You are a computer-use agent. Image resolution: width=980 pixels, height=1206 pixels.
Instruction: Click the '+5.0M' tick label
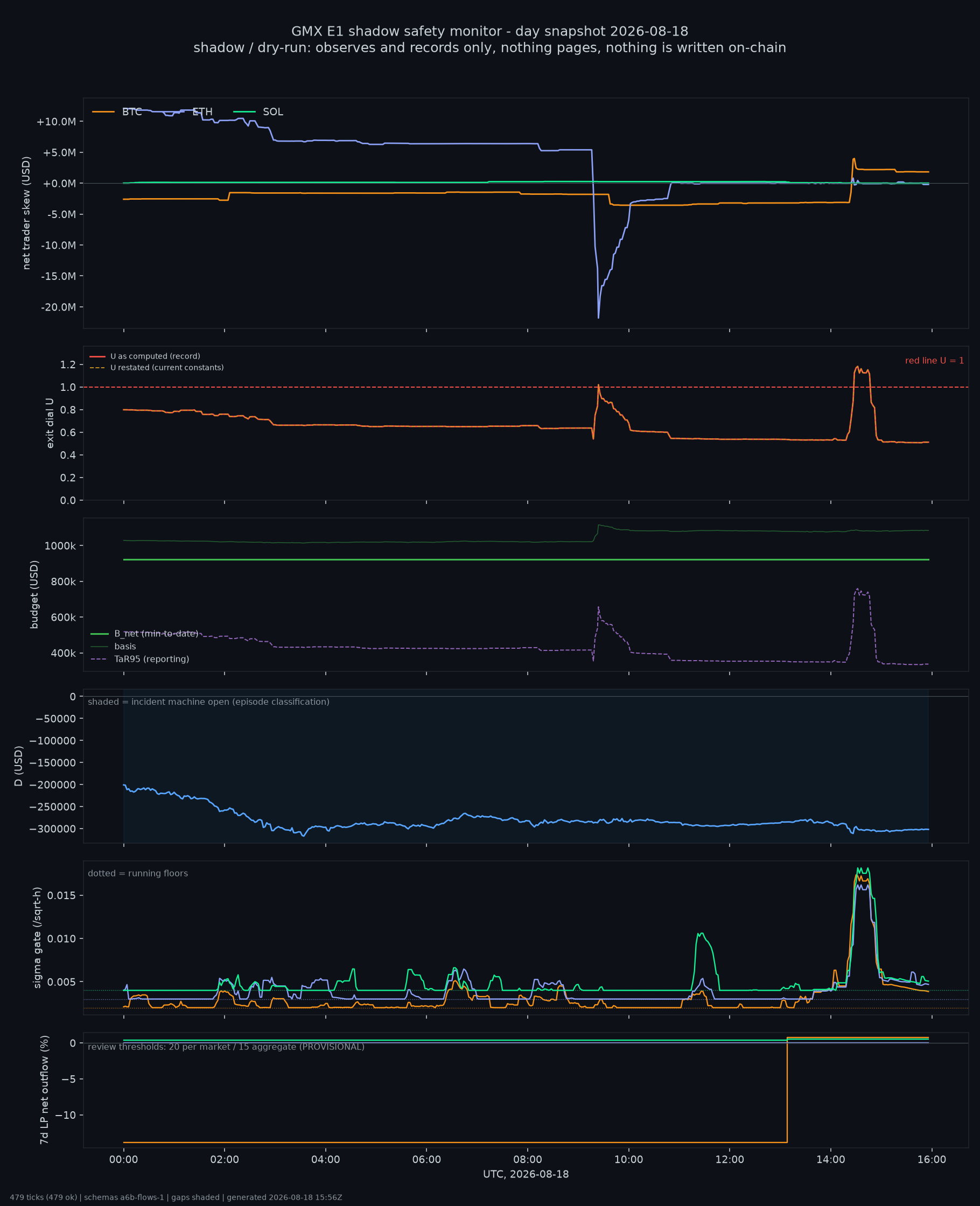point(59,153)
